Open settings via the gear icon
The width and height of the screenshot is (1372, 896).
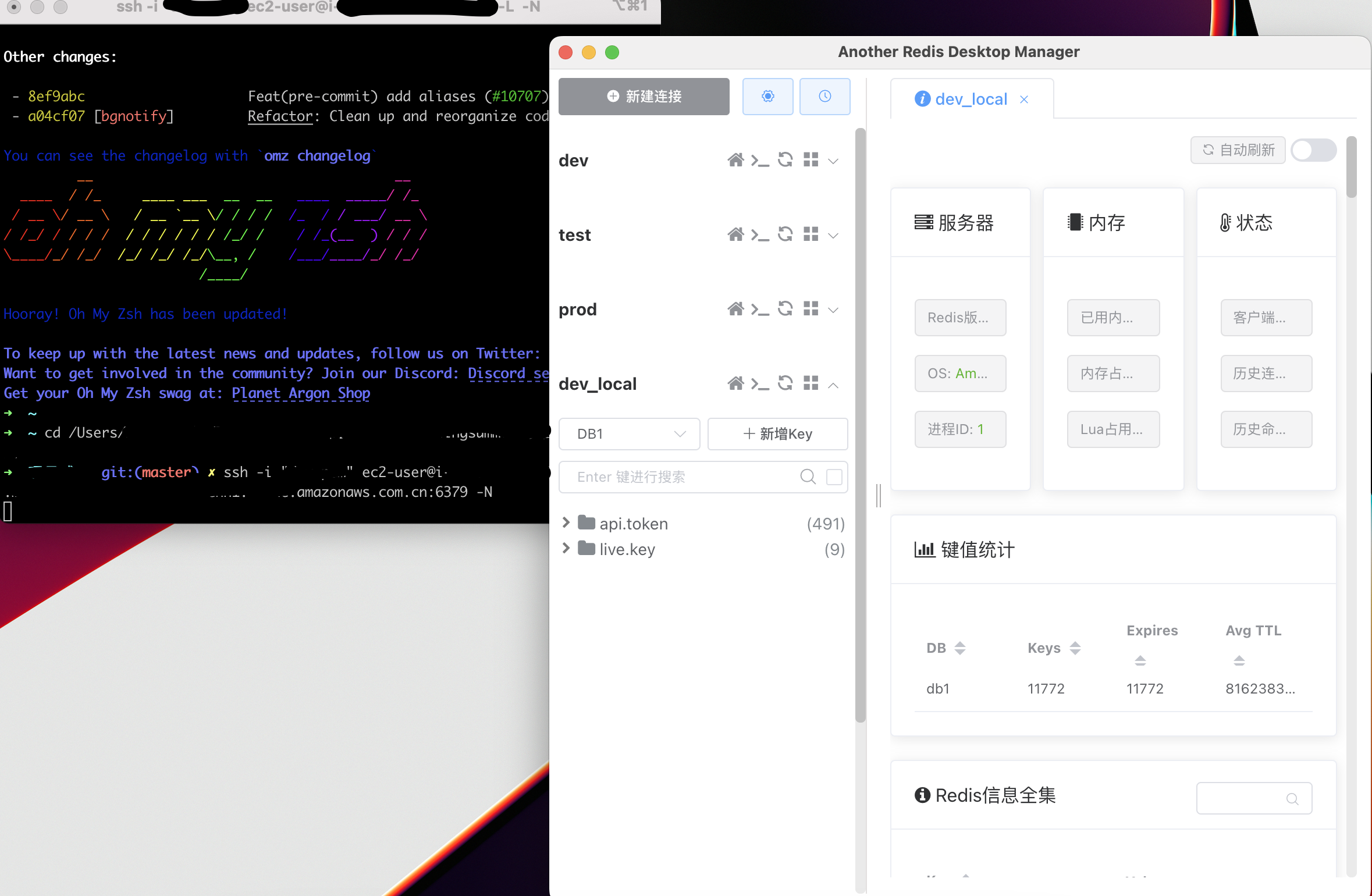pos(767,97)
